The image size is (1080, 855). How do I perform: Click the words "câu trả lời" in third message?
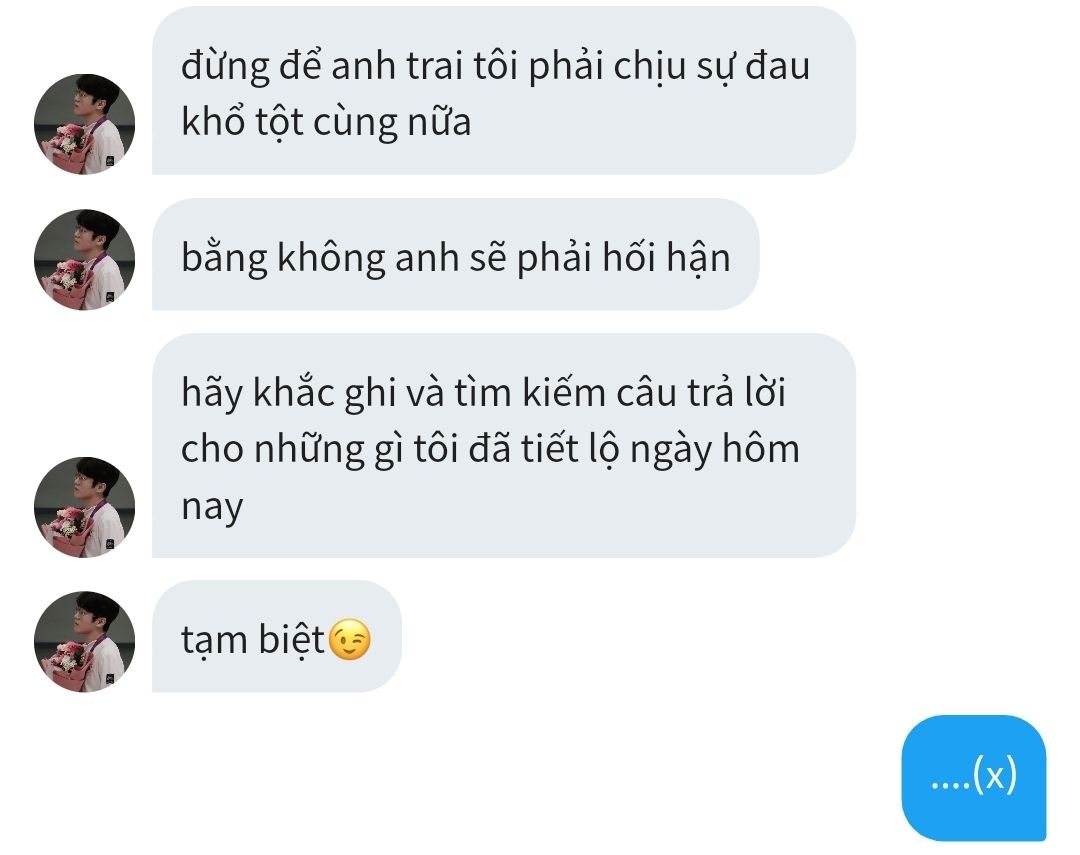[701, 393]
